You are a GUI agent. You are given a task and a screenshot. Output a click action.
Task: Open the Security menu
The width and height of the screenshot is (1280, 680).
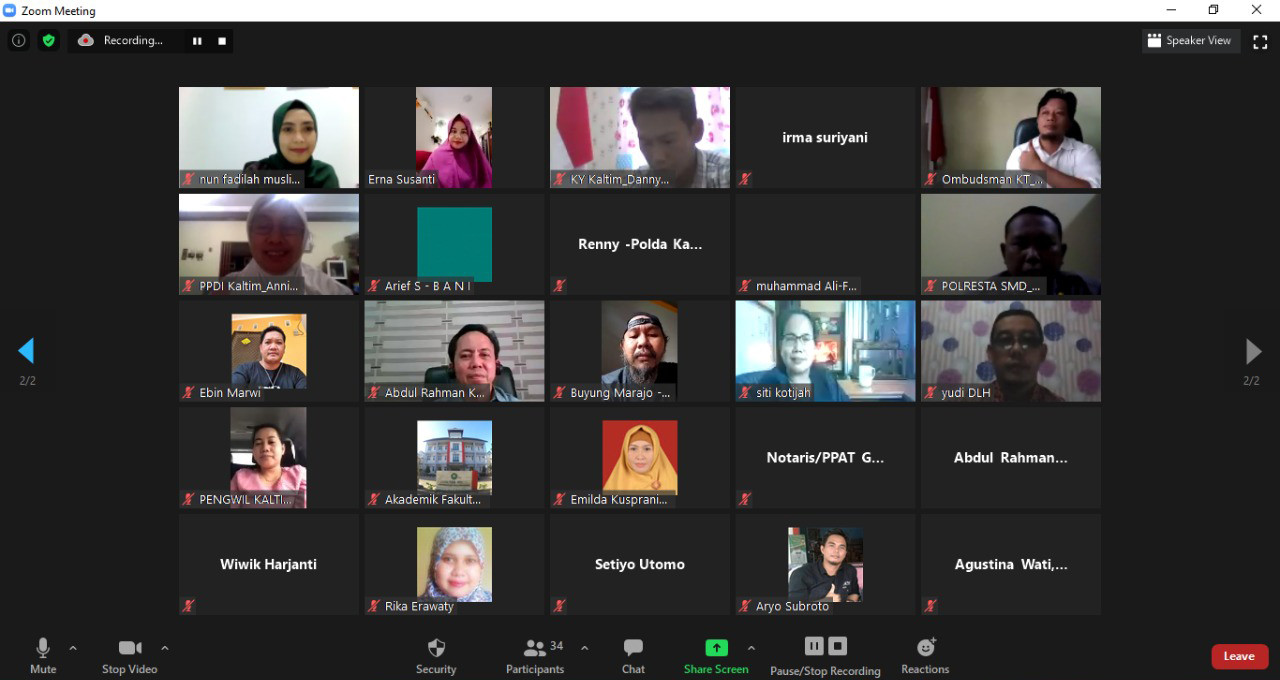pos(436,655)
